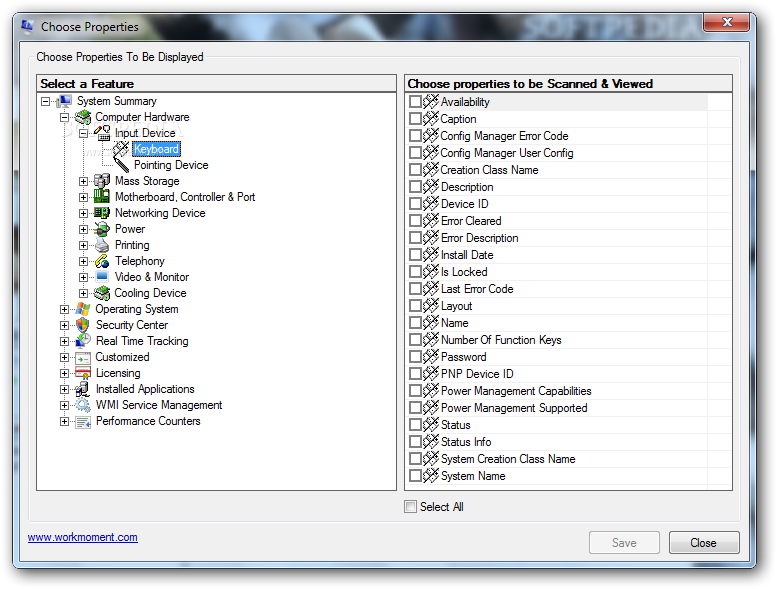Expand the Installed Applications node
The width and height of the screenshot is (777, 589).
point(64,389)
